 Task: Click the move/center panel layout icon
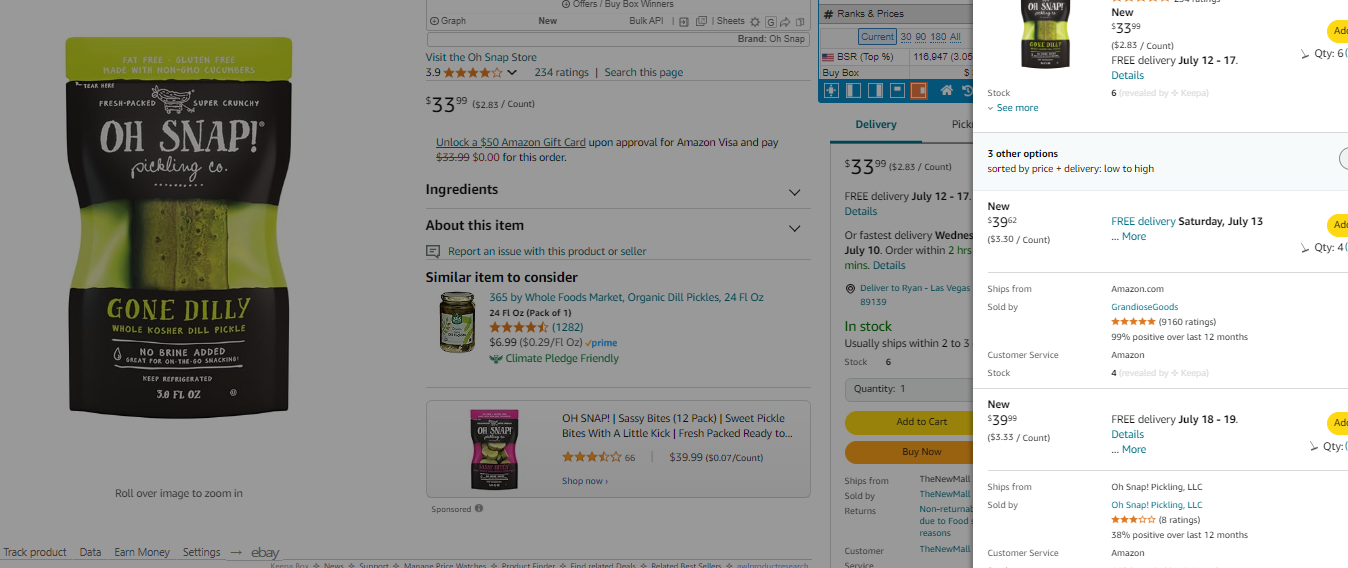click(x=831, y=90)
